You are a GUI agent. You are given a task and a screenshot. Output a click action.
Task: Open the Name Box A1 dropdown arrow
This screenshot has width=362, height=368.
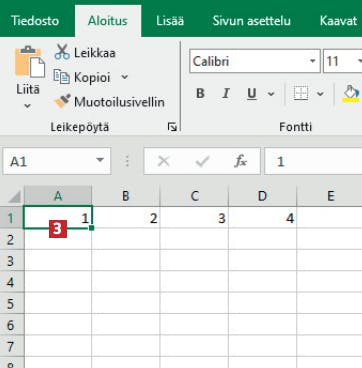(x=100, y=160)
